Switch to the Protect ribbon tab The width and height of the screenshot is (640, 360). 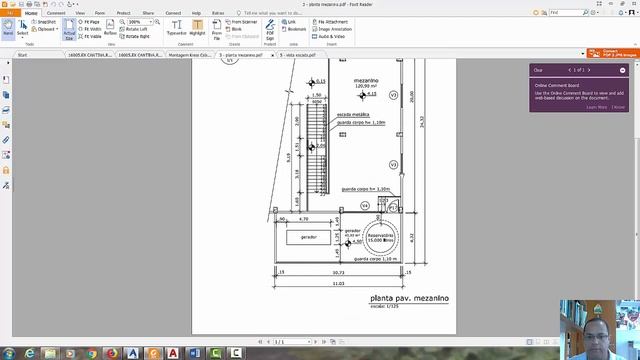(123, 13)
